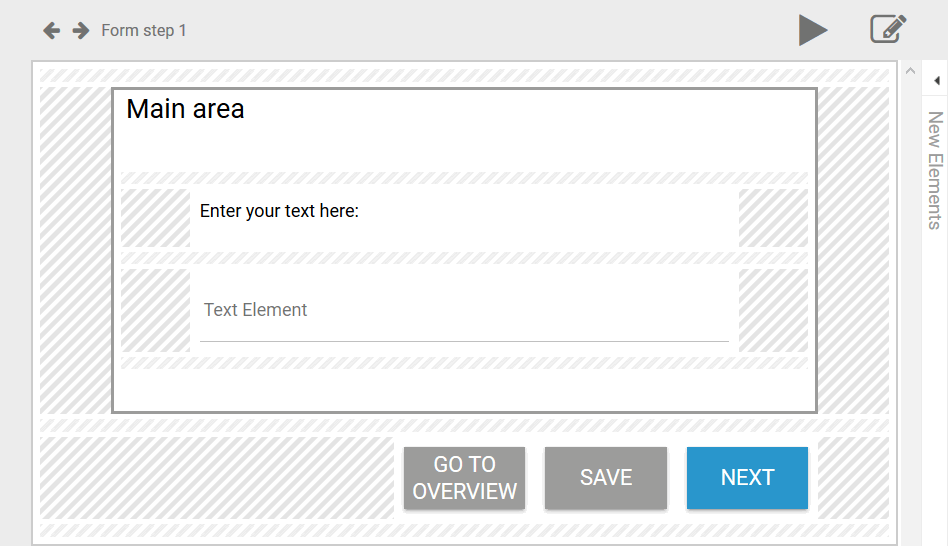Open the edit form pencil icon
The height and width of the screenshot is (546, 948).
888,29
